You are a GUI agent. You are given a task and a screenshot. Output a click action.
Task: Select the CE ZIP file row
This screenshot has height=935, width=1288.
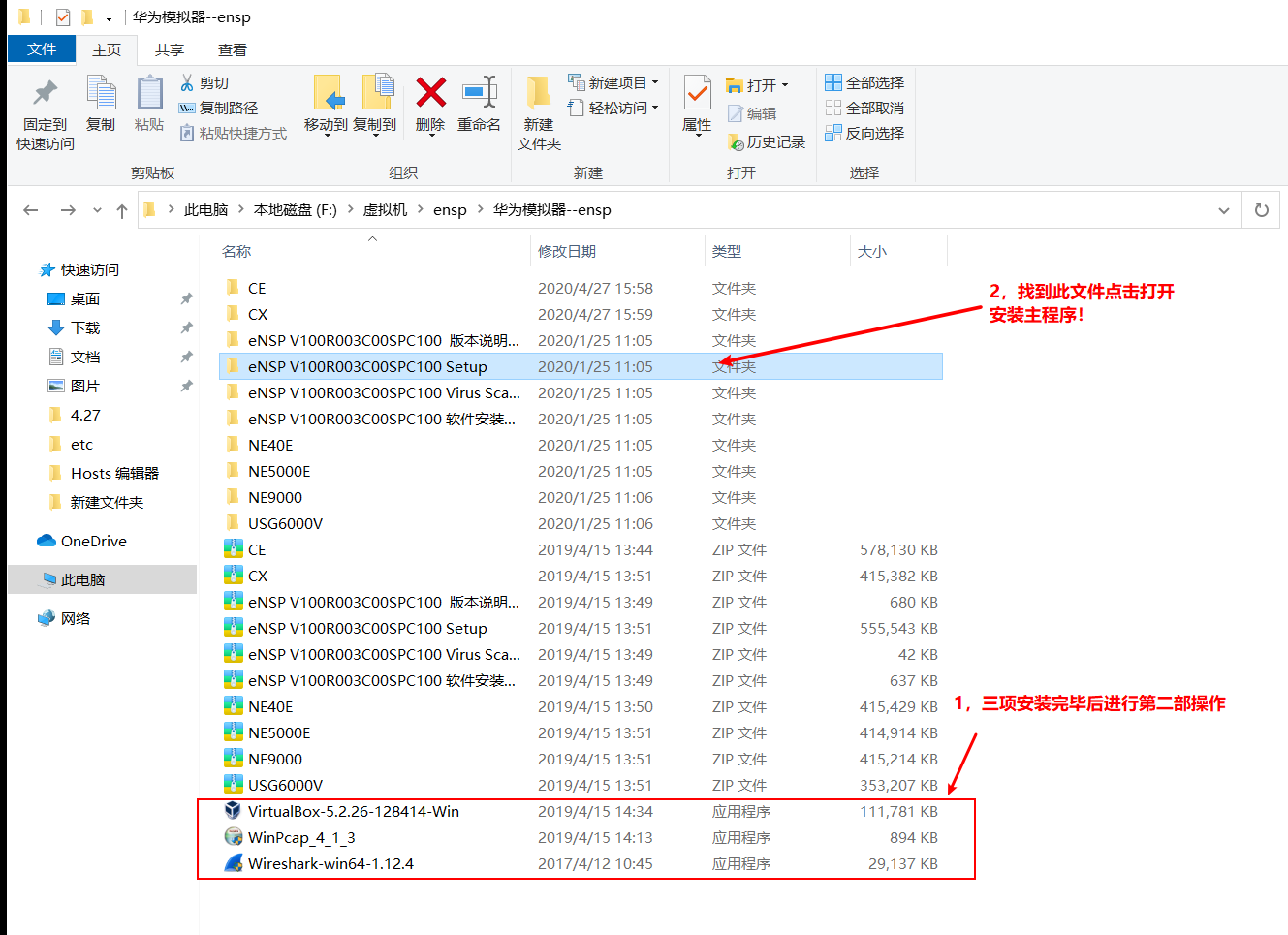tap(581, 549)
